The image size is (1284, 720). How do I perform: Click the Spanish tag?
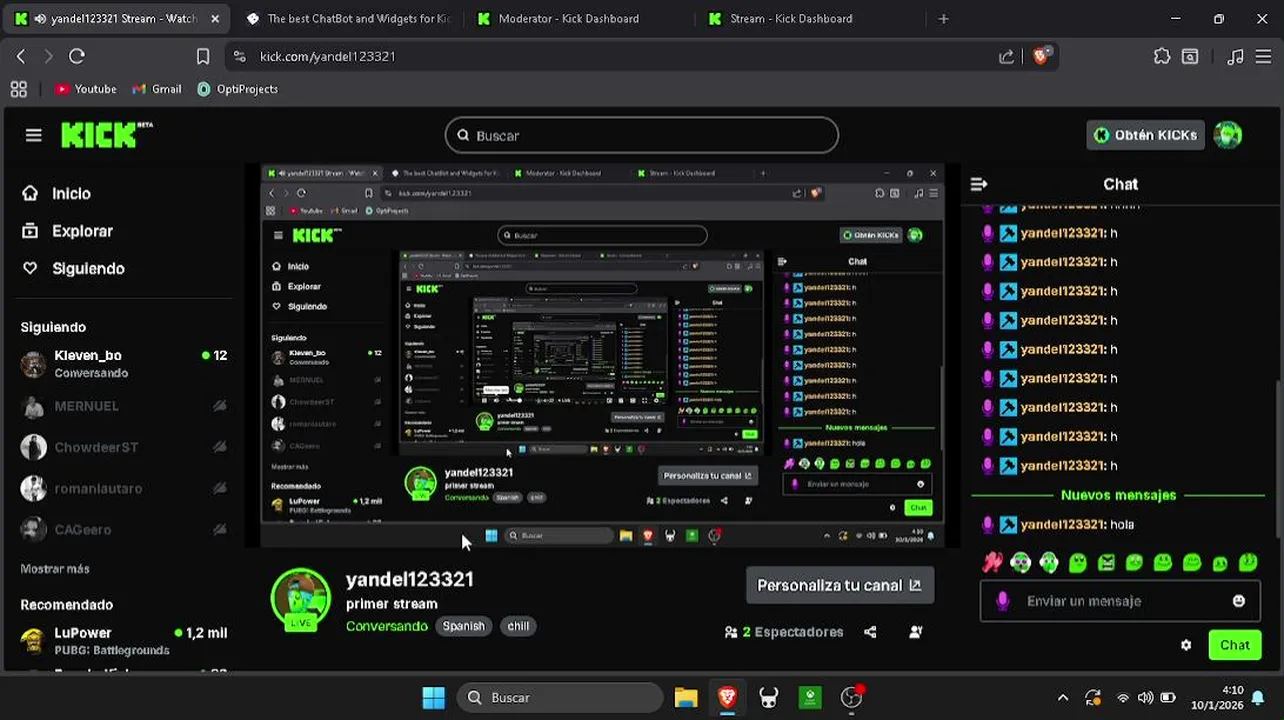pyautogui.click(x=463, y=626)
